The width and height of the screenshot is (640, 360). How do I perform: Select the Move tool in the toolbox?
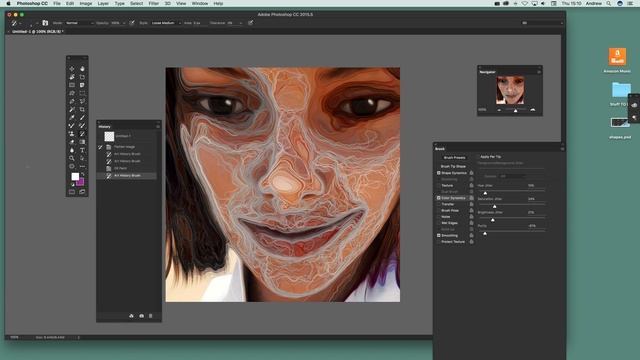coord(72,69)
